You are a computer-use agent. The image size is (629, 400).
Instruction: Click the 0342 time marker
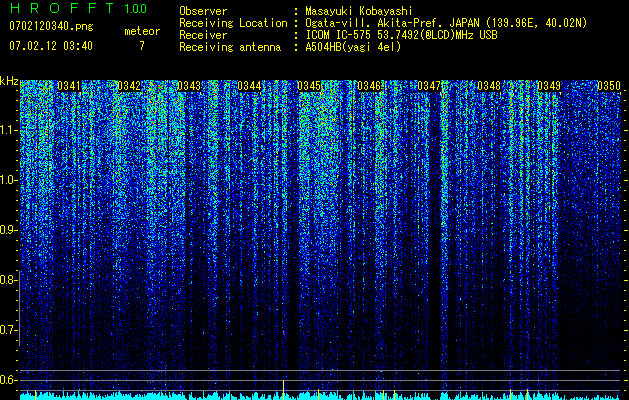pos(129,86)
